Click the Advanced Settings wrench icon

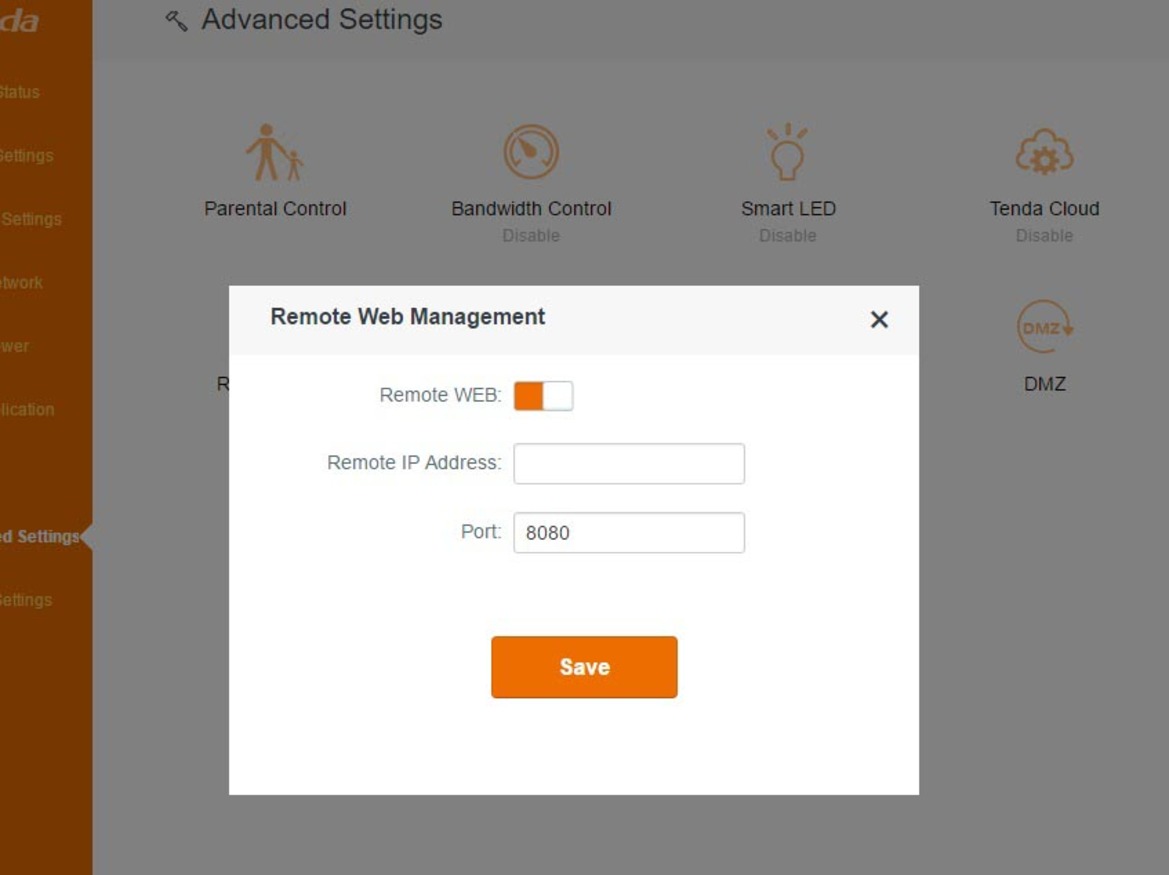(x=176, y=20)
